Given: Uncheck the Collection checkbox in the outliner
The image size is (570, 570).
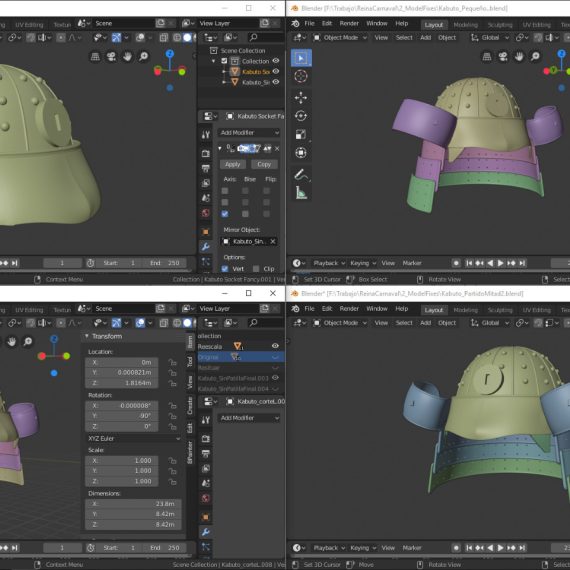Looking at the screenshot, I should [224, 61].
